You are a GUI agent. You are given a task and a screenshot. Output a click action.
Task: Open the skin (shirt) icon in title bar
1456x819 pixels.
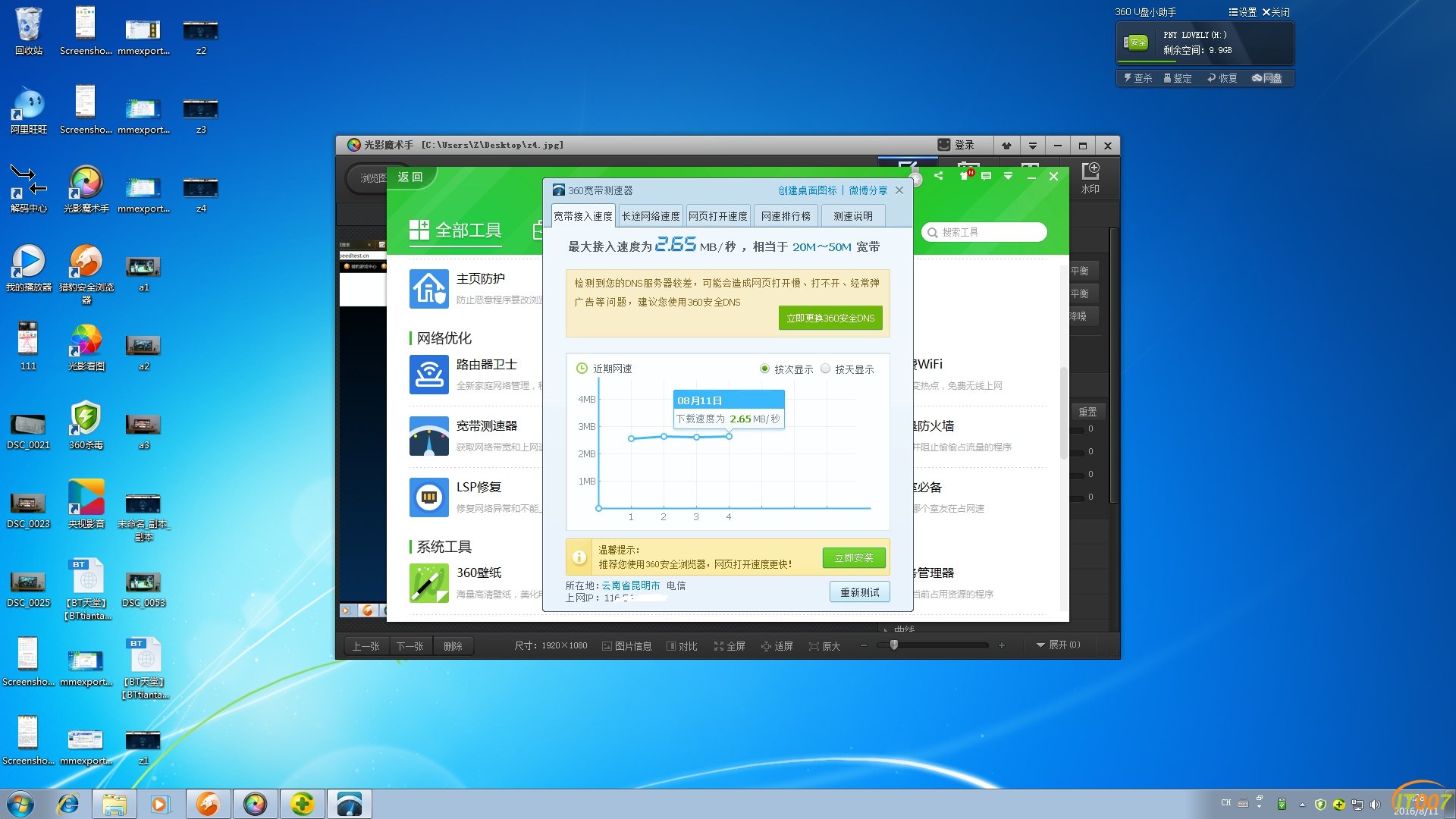click(1006, 146)
